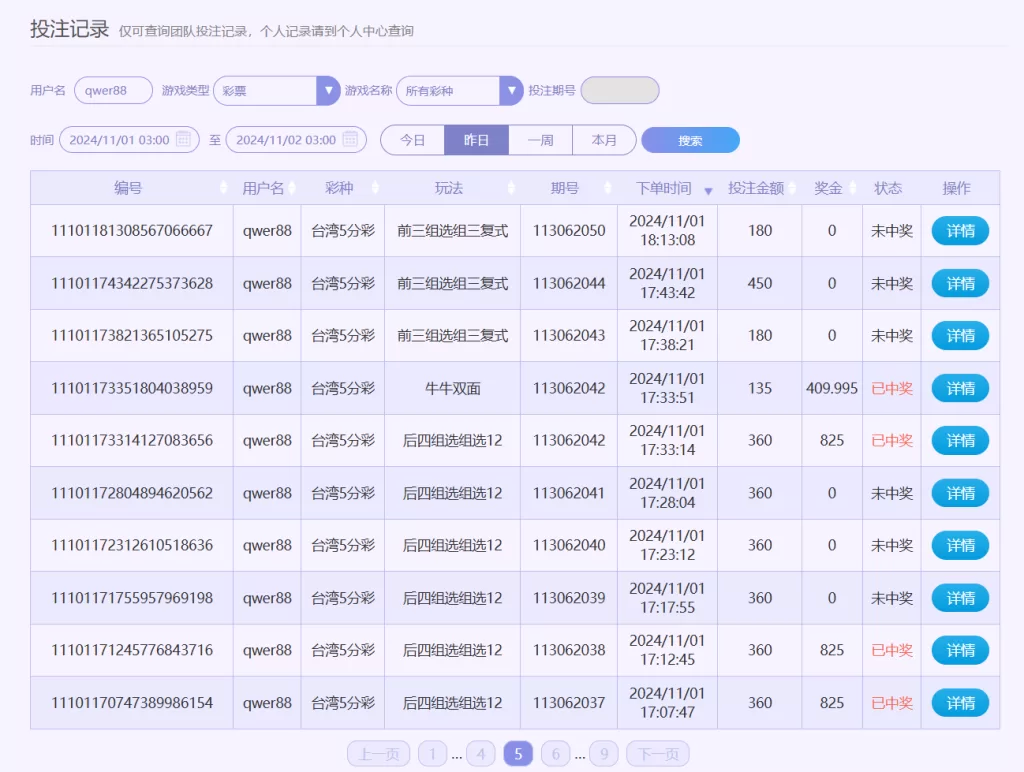Click the 投注记录 page title
Screen dimensions: 1024x772
tap(69, 29)
